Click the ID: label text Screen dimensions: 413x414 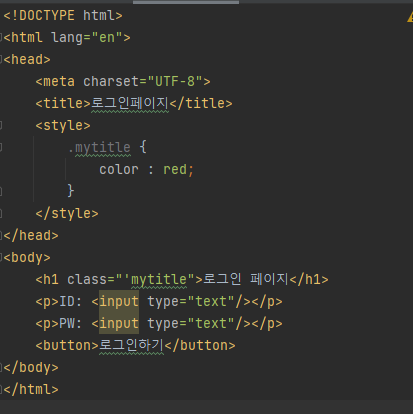(71, 302)
